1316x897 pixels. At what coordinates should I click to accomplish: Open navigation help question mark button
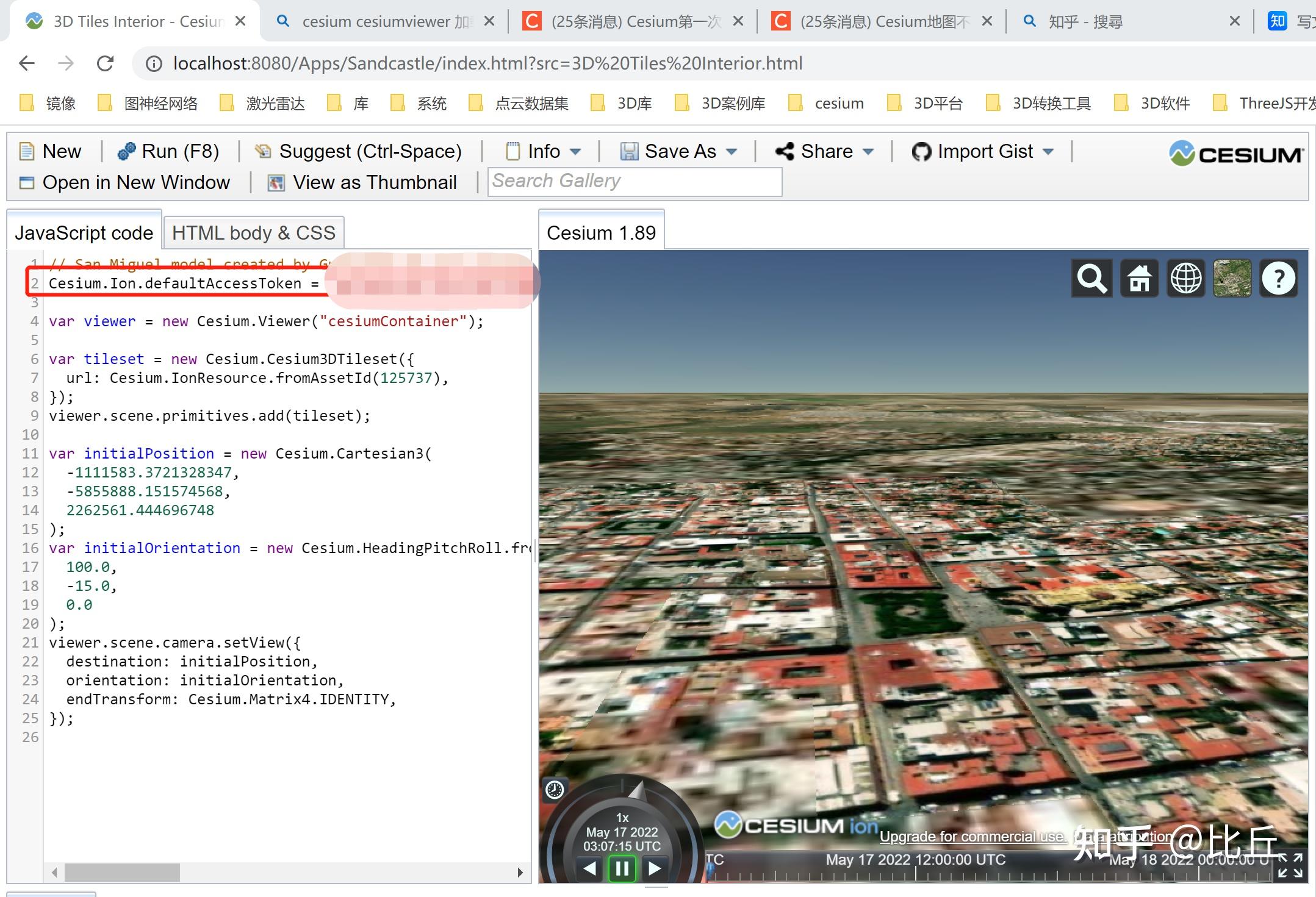pyautogui.click(x=1278, y=279)
